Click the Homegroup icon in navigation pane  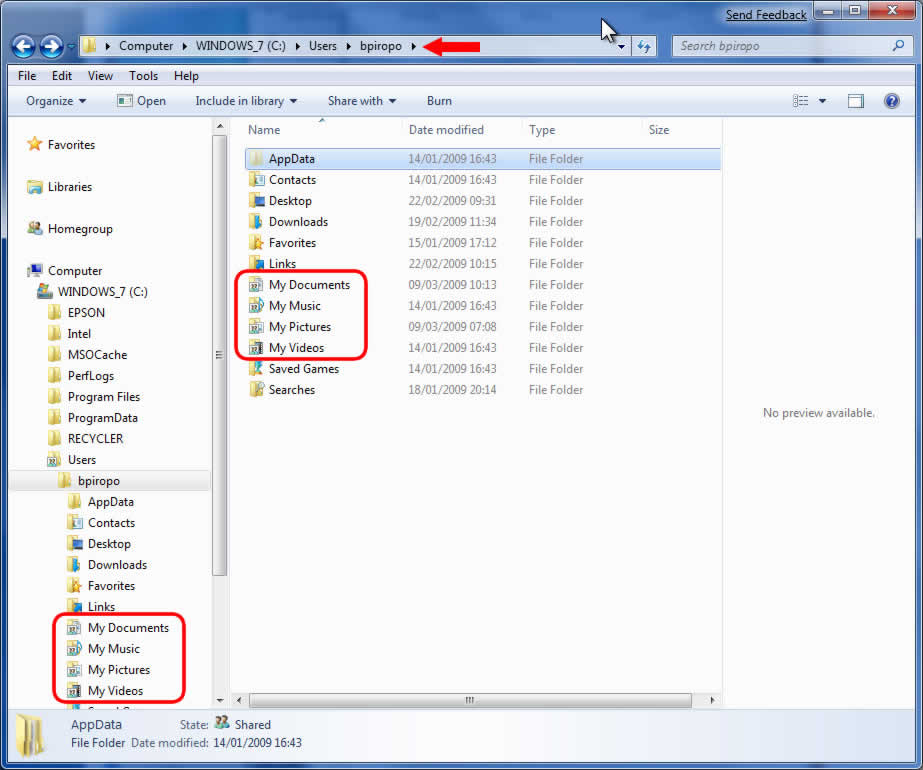[x=35, y=228]
